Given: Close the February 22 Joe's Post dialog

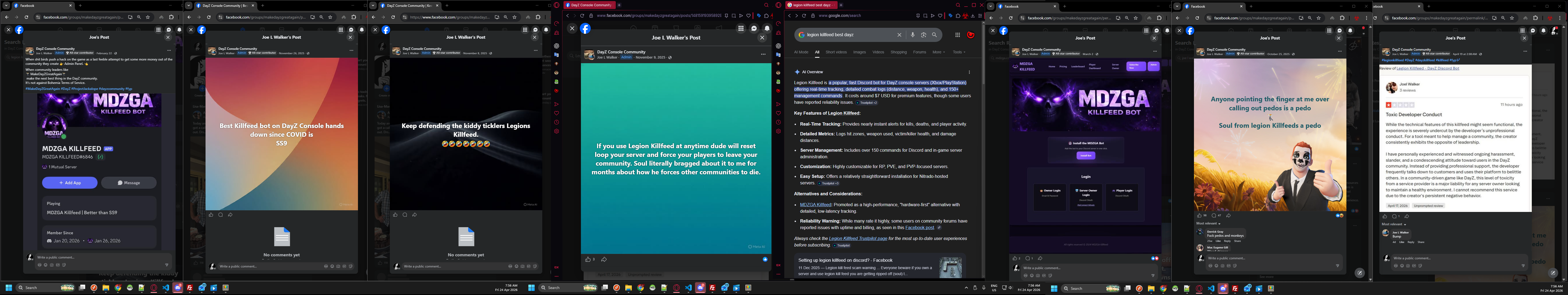Looking at the screenshot, I should click(168, 37).
